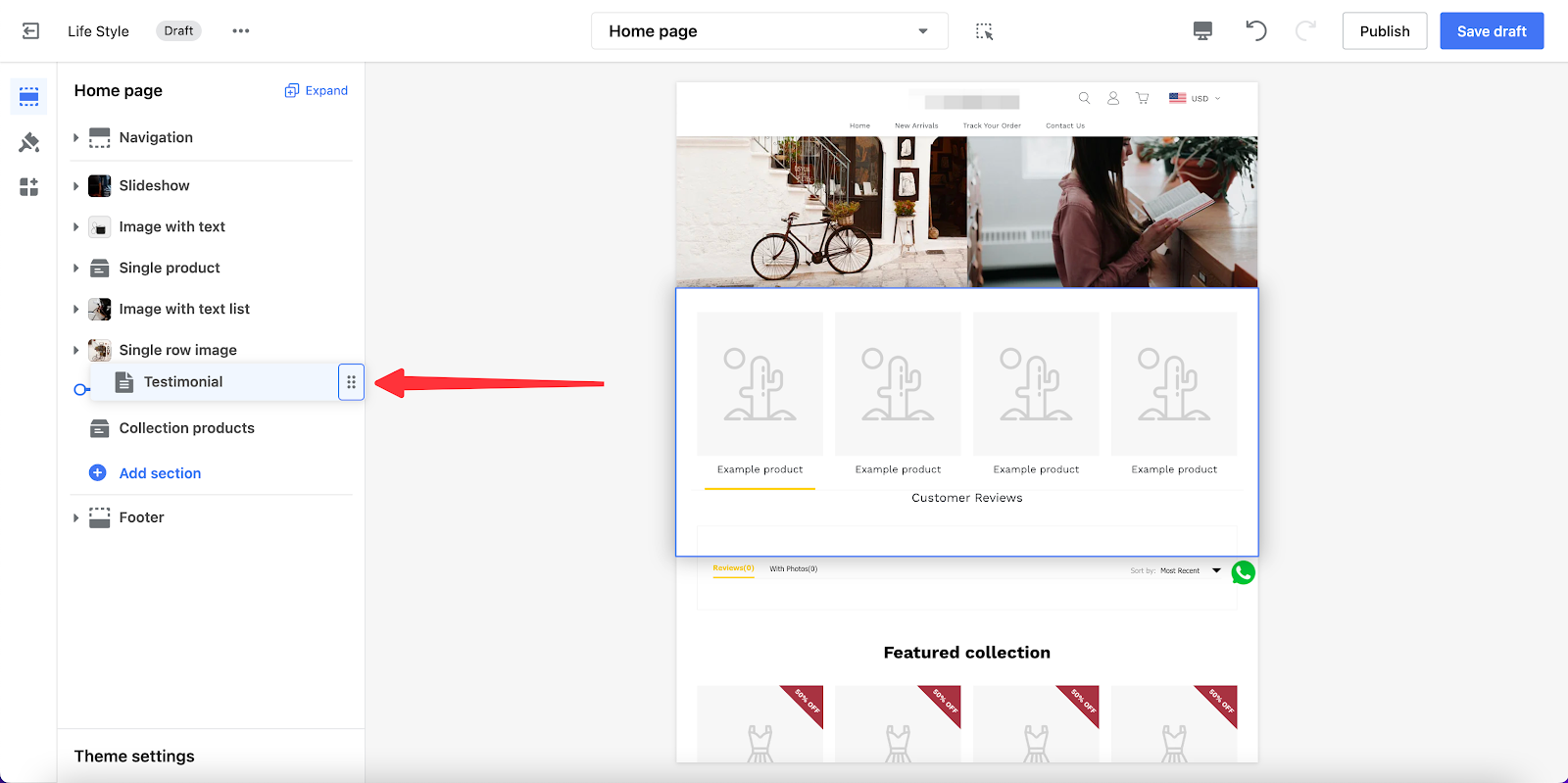
Task: Click the Customer Reviews heading
Action: point(966,498)
